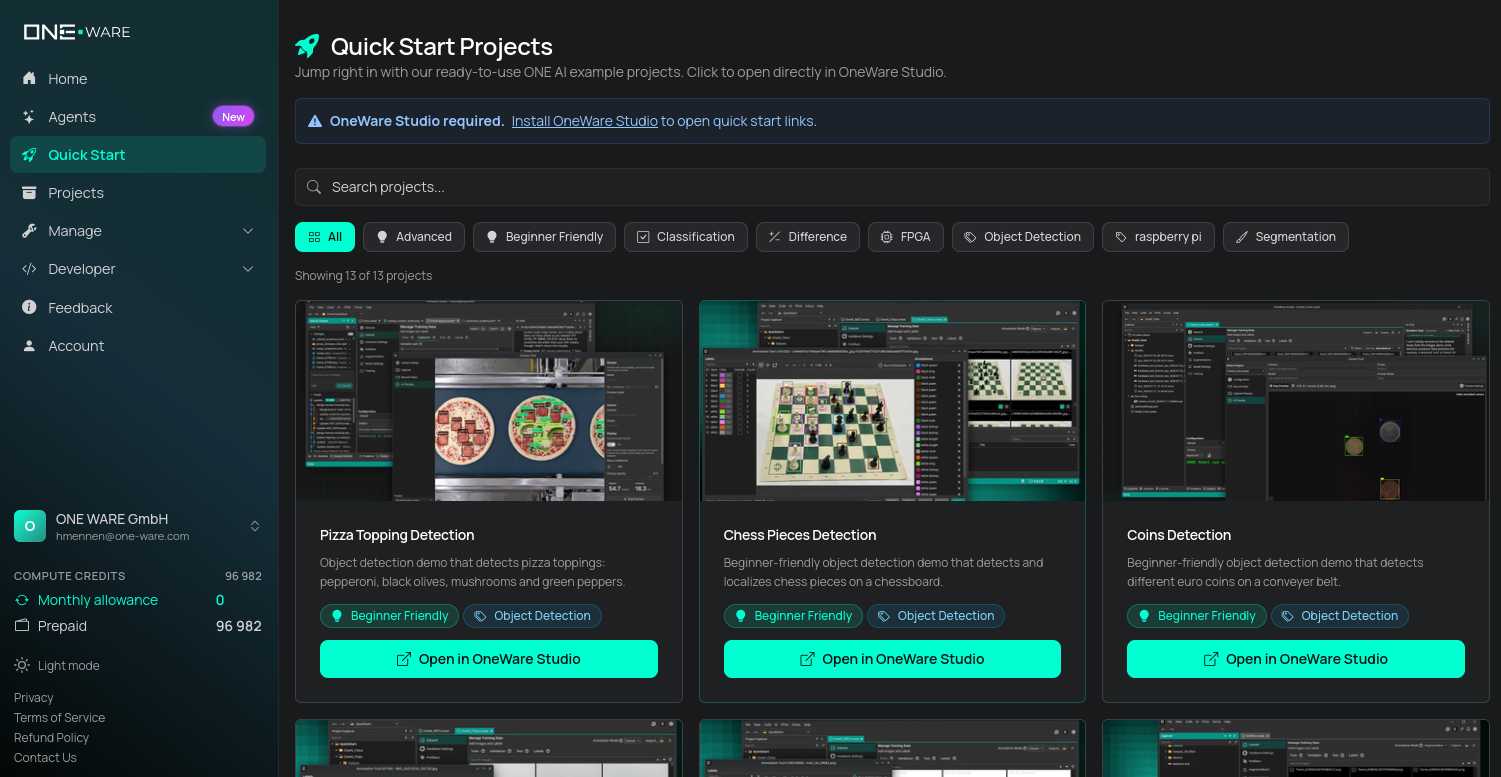Click the sun icon for Light mode
This screenshot has width=1501, height=777.
[22, 666]
